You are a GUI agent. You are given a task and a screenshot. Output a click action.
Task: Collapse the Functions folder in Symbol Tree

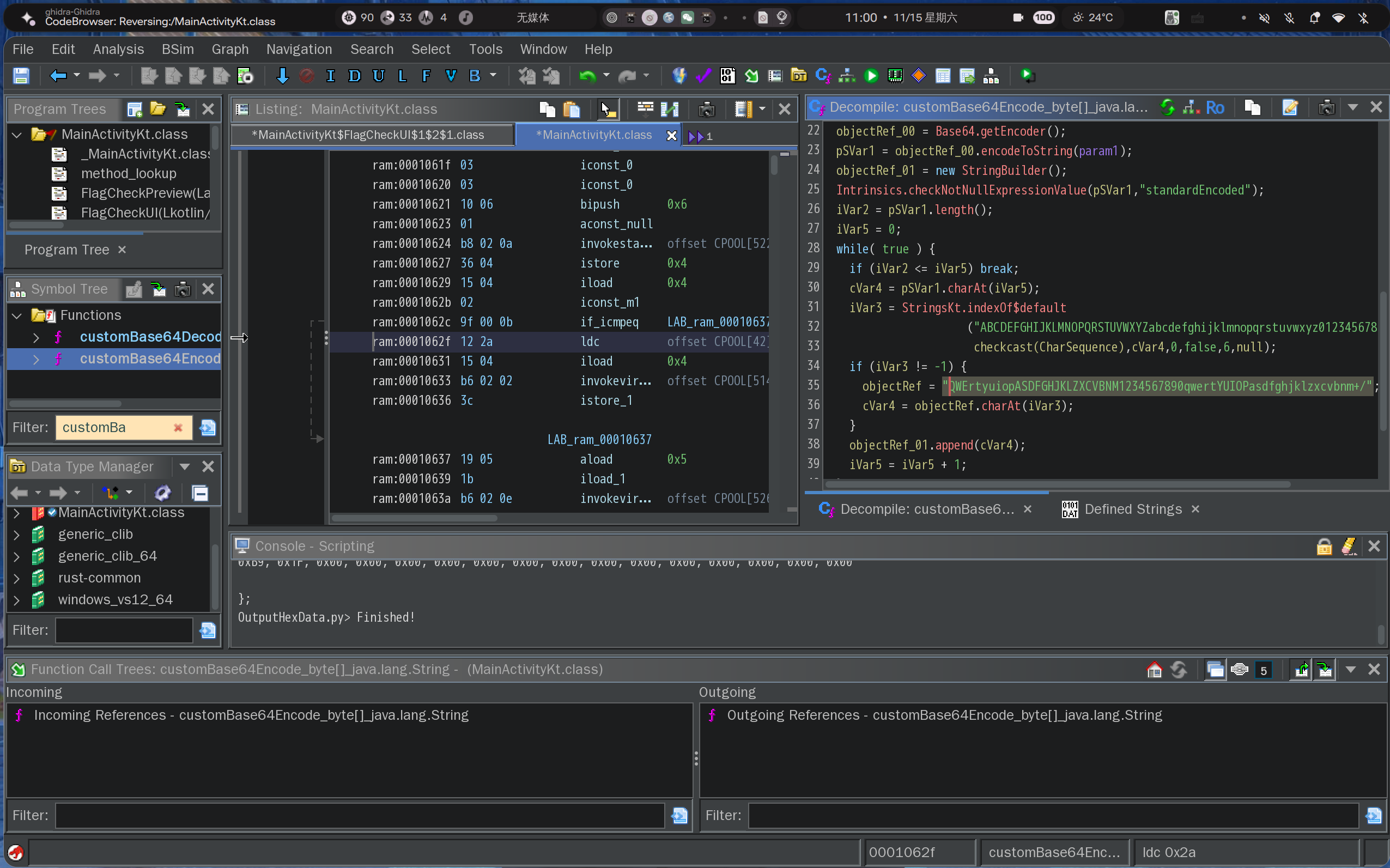coord(17,315)
